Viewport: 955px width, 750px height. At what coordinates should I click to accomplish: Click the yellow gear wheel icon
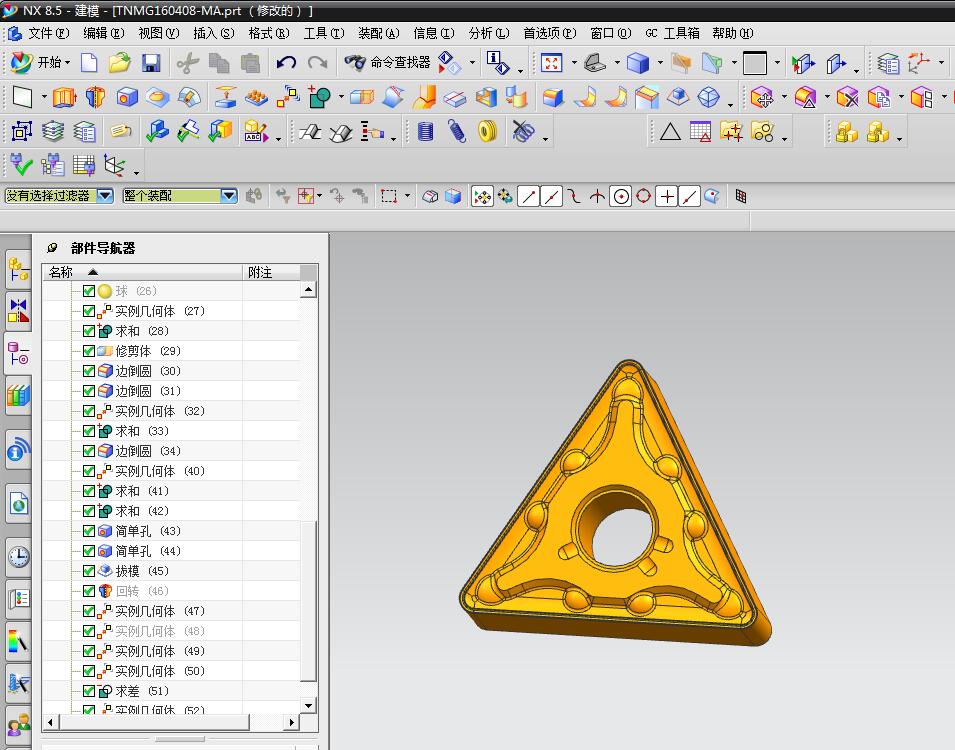[487, 131]
